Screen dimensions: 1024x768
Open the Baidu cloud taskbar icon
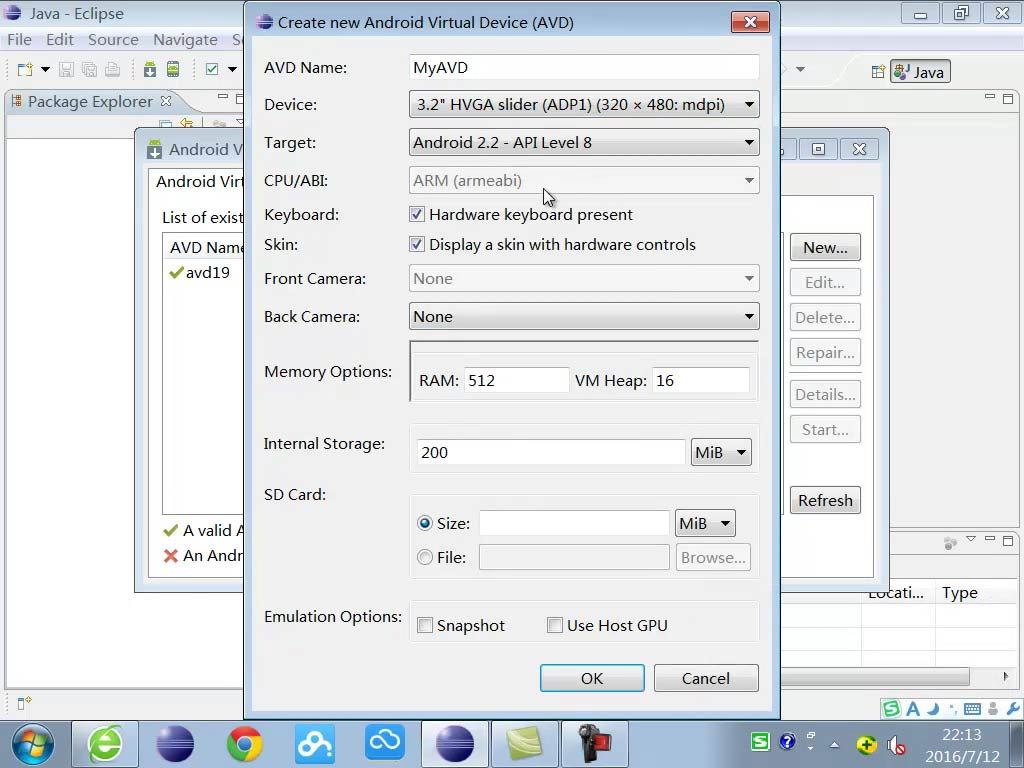[315, 744]
